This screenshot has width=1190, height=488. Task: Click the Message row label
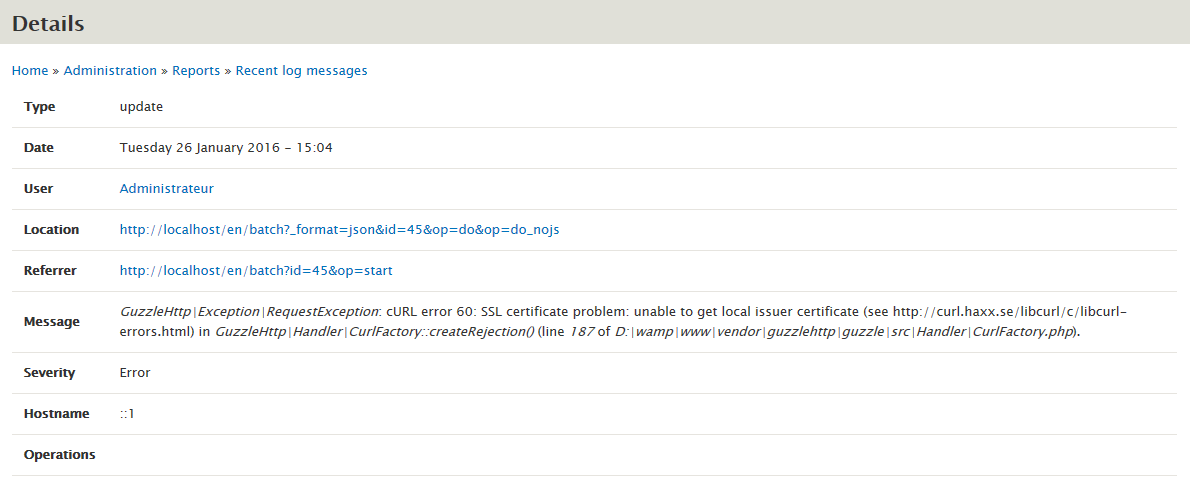52,322
